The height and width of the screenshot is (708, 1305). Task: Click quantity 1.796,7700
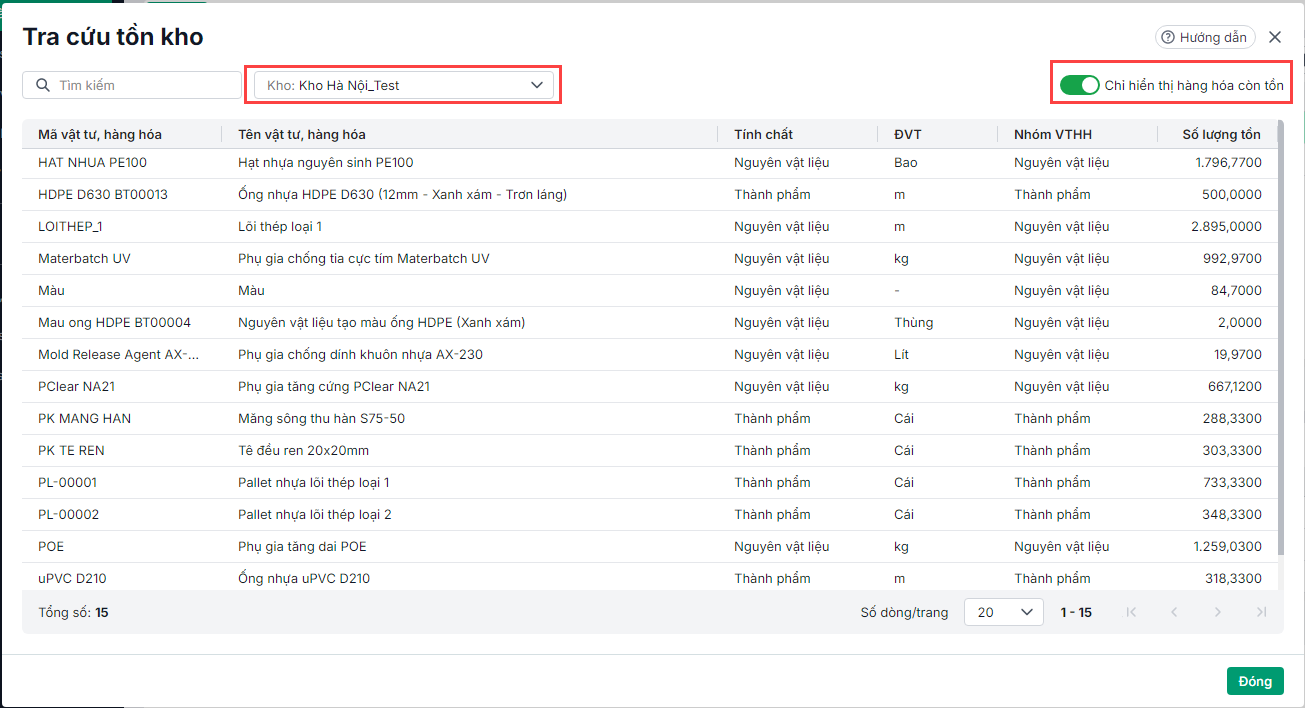point(1228,162)
